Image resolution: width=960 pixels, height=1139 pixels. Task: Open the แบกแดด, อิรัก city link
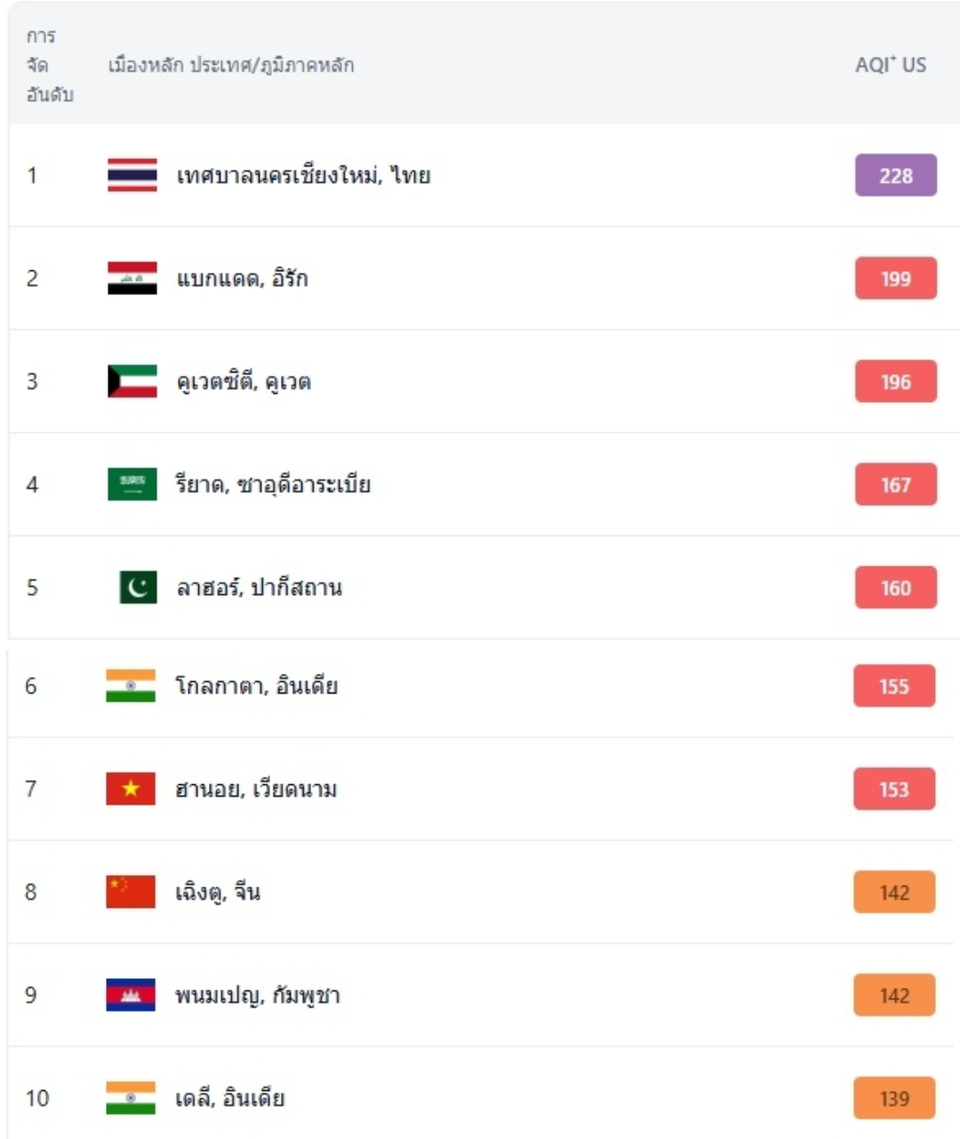(242, 280)
